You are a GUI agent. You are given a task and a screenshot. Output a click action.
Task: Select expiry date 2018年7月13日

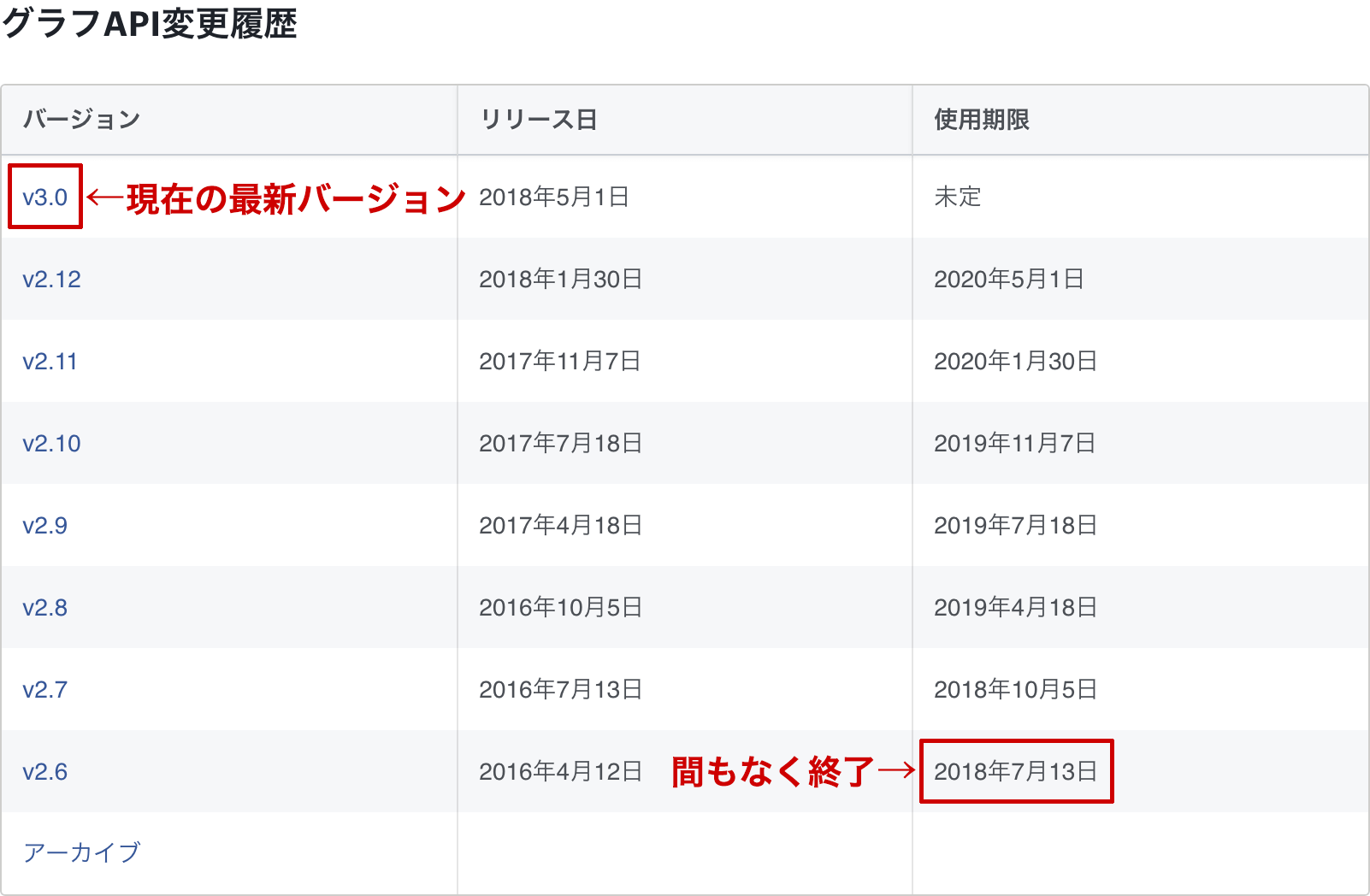pyautogui.click(x=1016, y=772)
